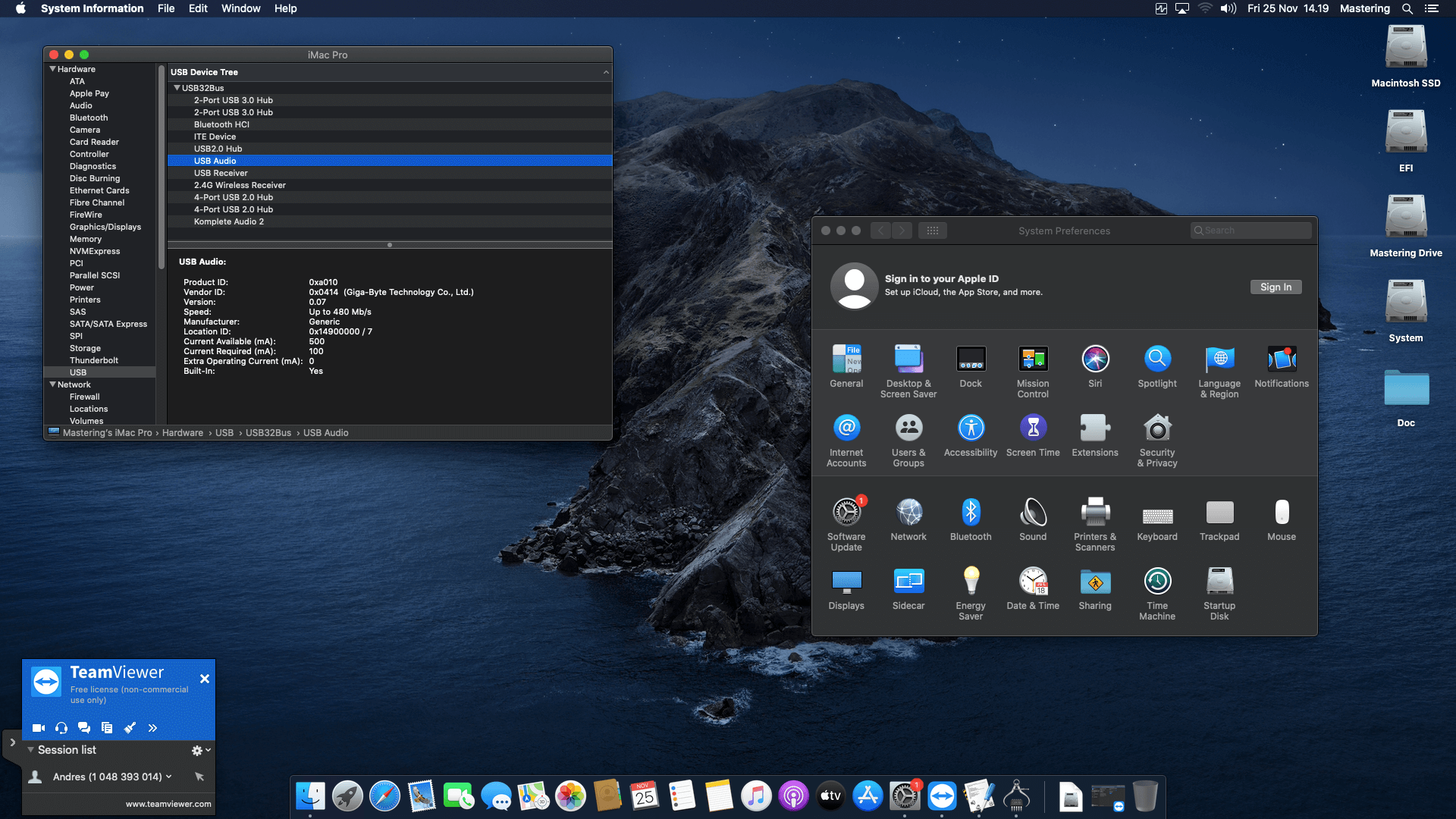Open TeamViewer gear settings dropdown
The image size is (1456, 819).
point(200,750)
